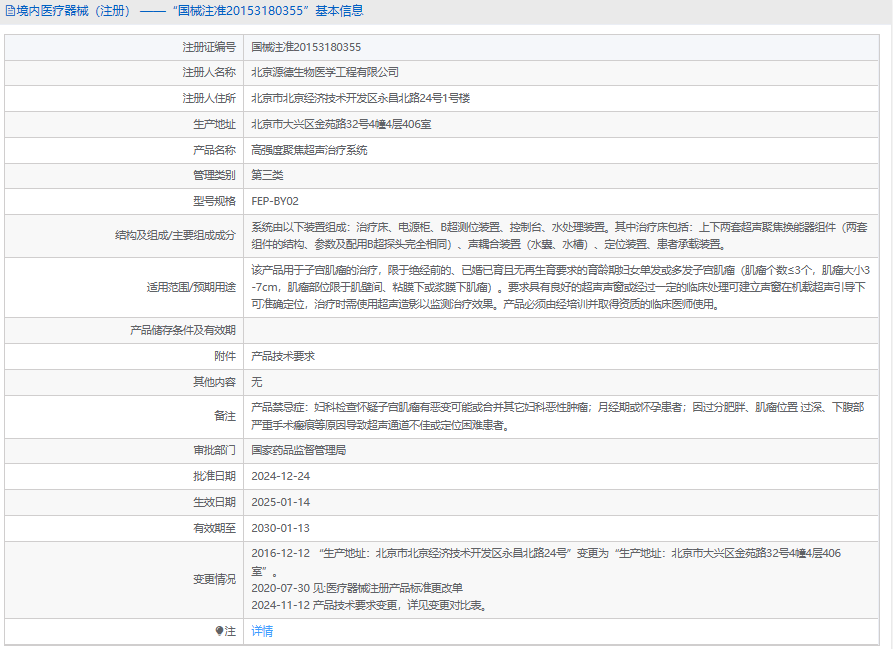The height and width of the screenshot is (649, 893).
Task: Click the effective date 2025-01-14
Action: point(280,502)
